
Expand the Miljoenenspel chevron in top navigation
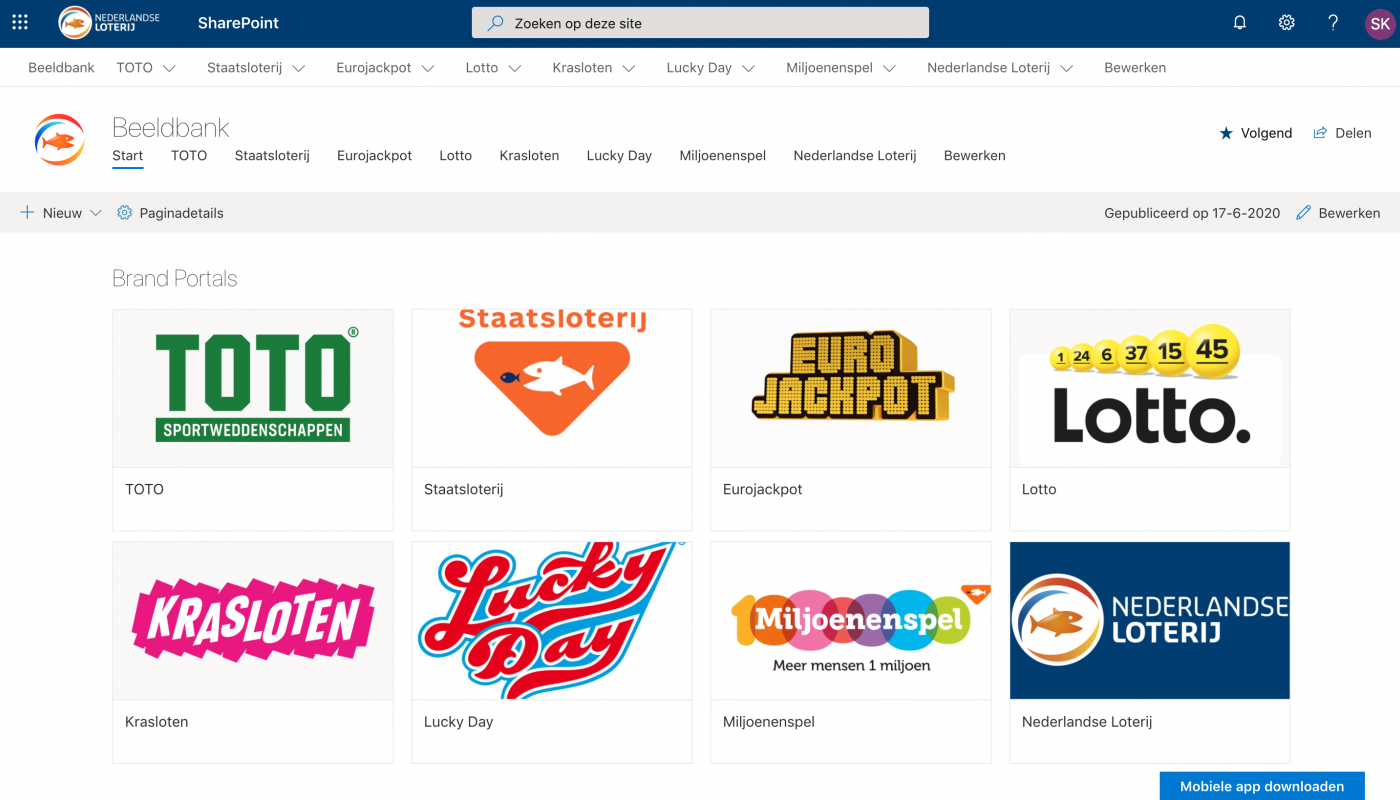[889, 68]
